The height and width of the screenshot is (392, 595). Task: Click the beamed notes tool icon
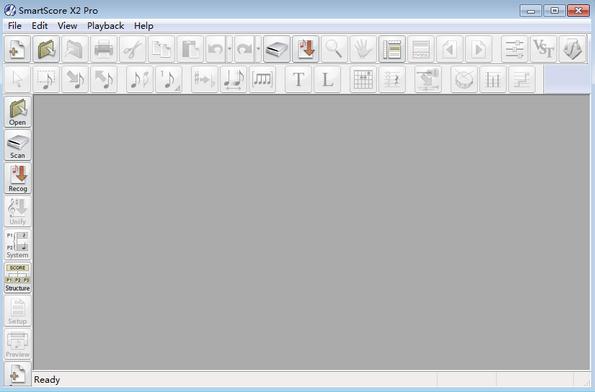click(262, 79)
